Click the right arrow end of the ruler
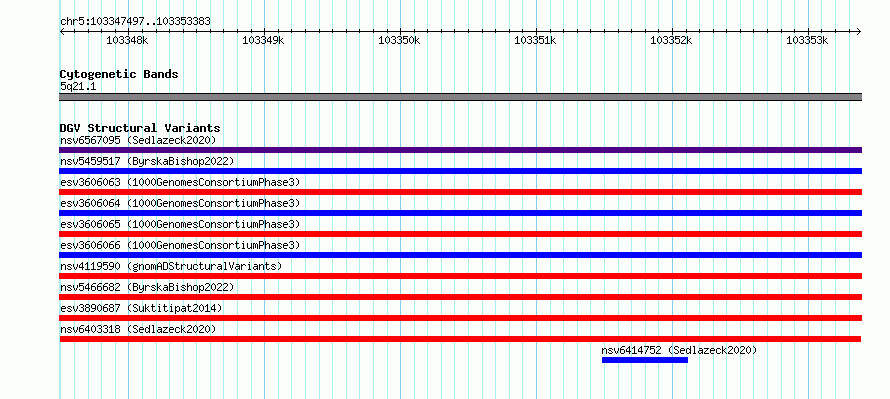890x399 pixels. [859, 32]
